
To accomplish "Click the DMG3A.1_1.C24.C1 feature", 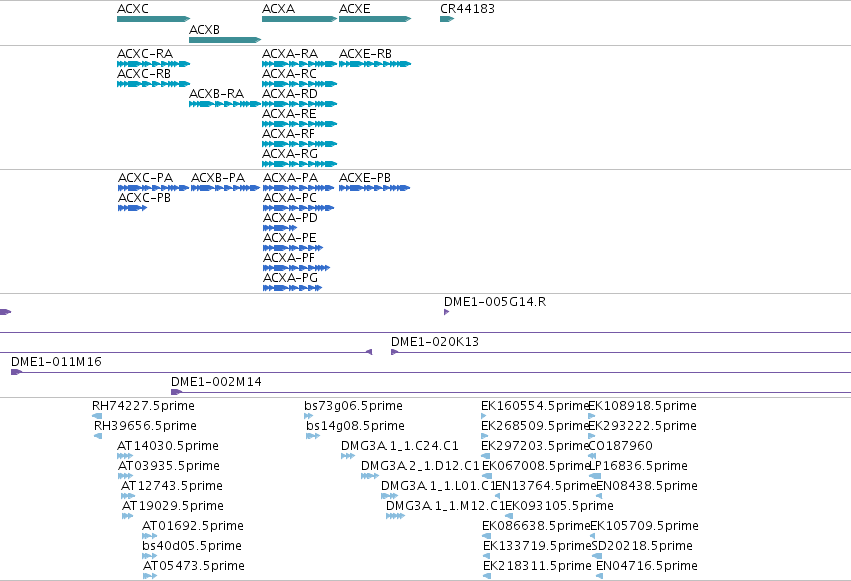I will tap(348, 456).
